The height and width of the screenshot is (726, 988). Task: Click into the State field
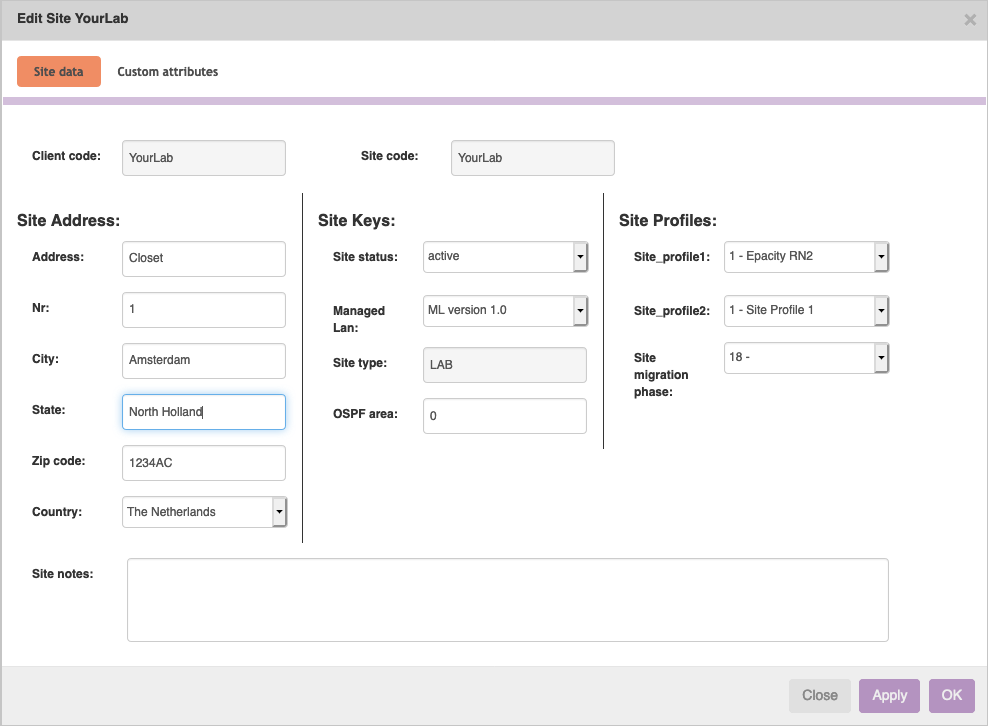204,412
